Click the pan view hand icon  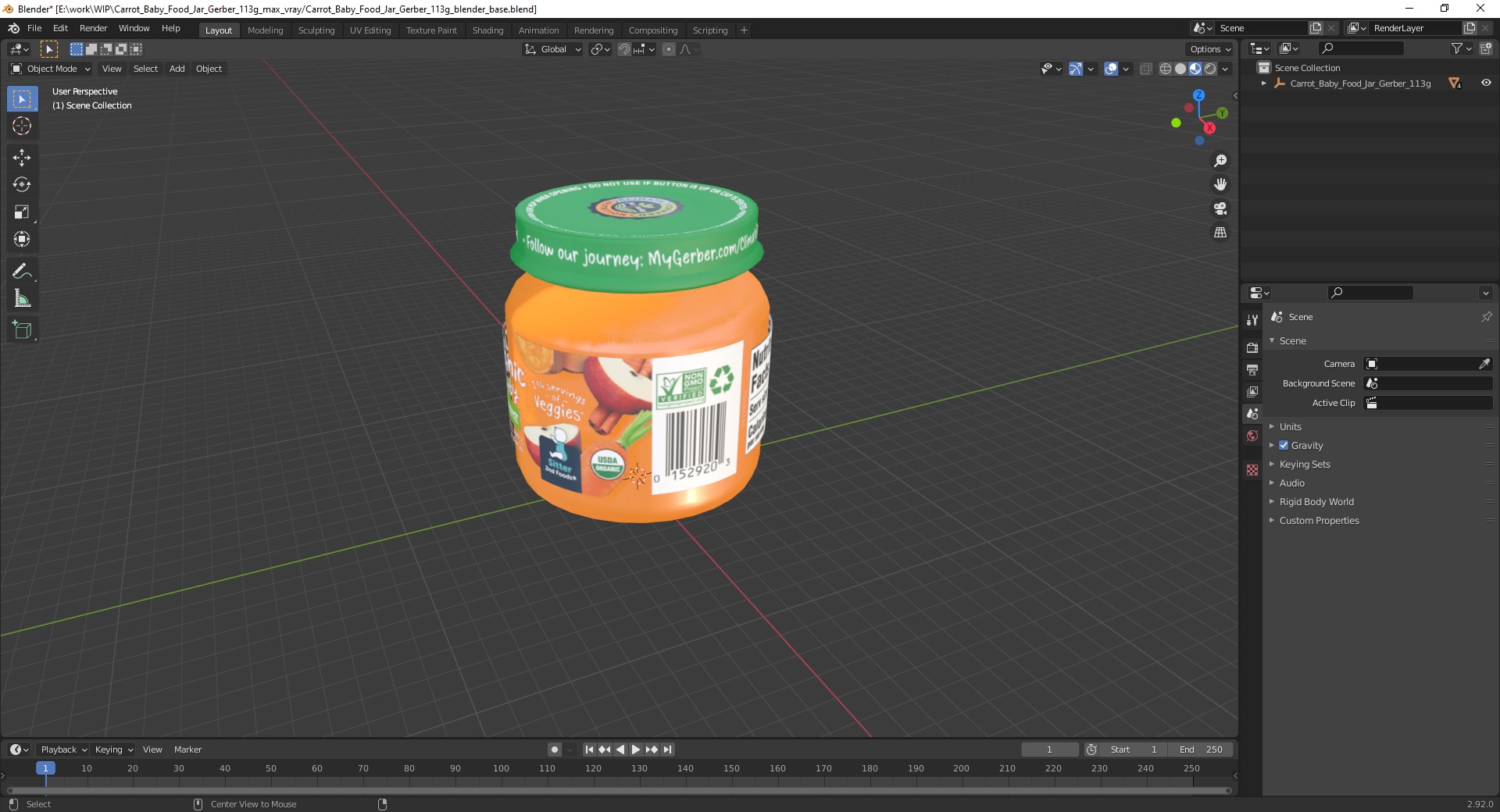click(x=1220, y=185)
